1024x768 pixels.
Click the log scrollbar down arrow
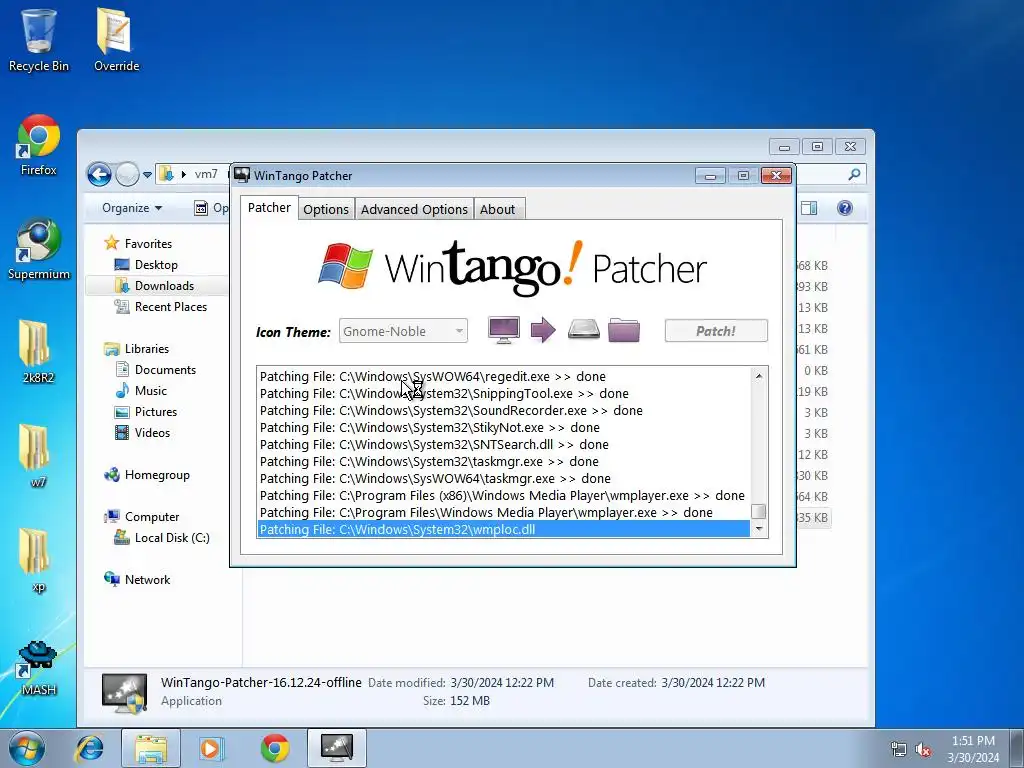(x=759, y=529)
